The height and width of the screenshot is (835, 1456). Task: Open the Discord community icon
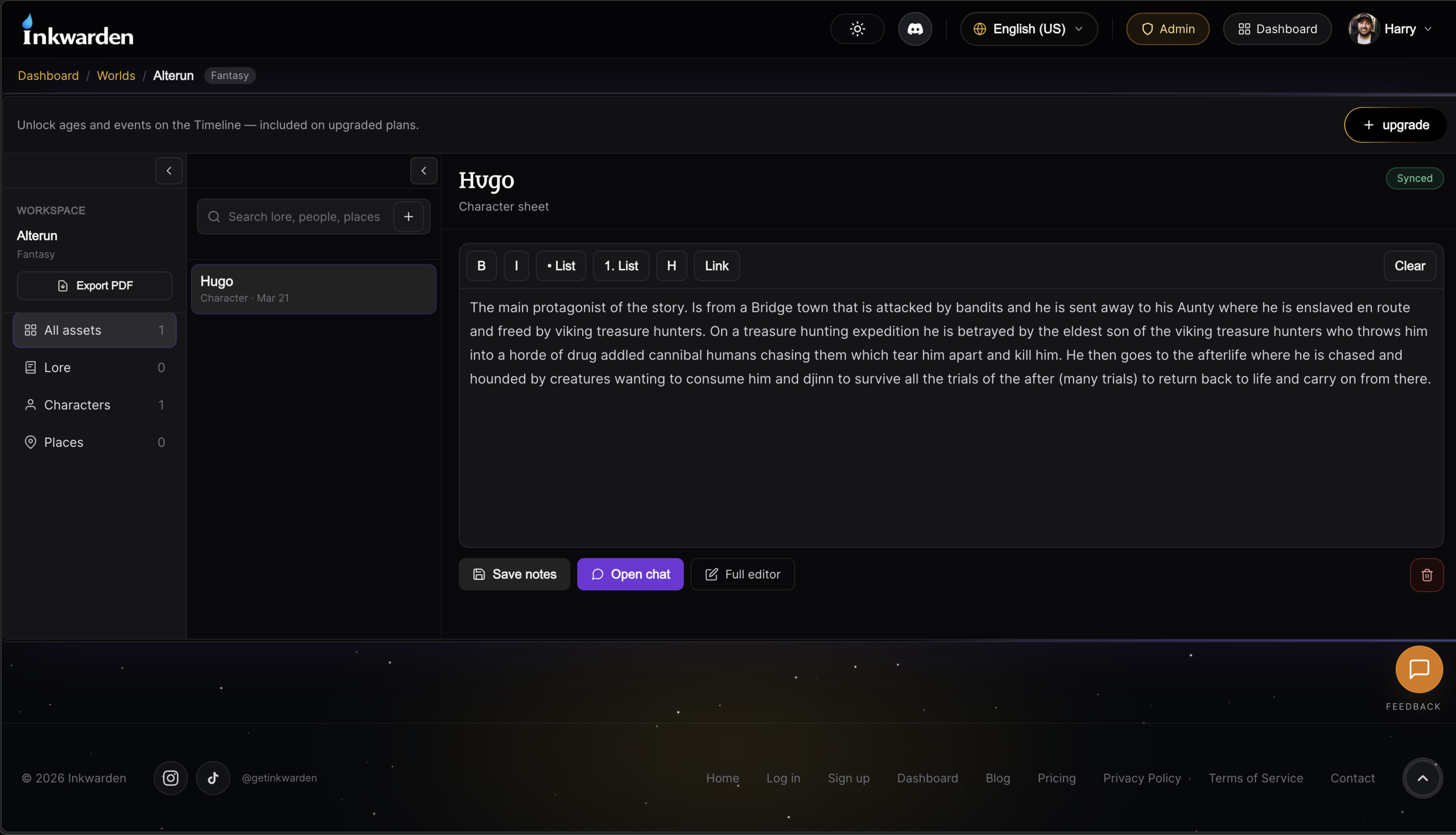point(915,29)
